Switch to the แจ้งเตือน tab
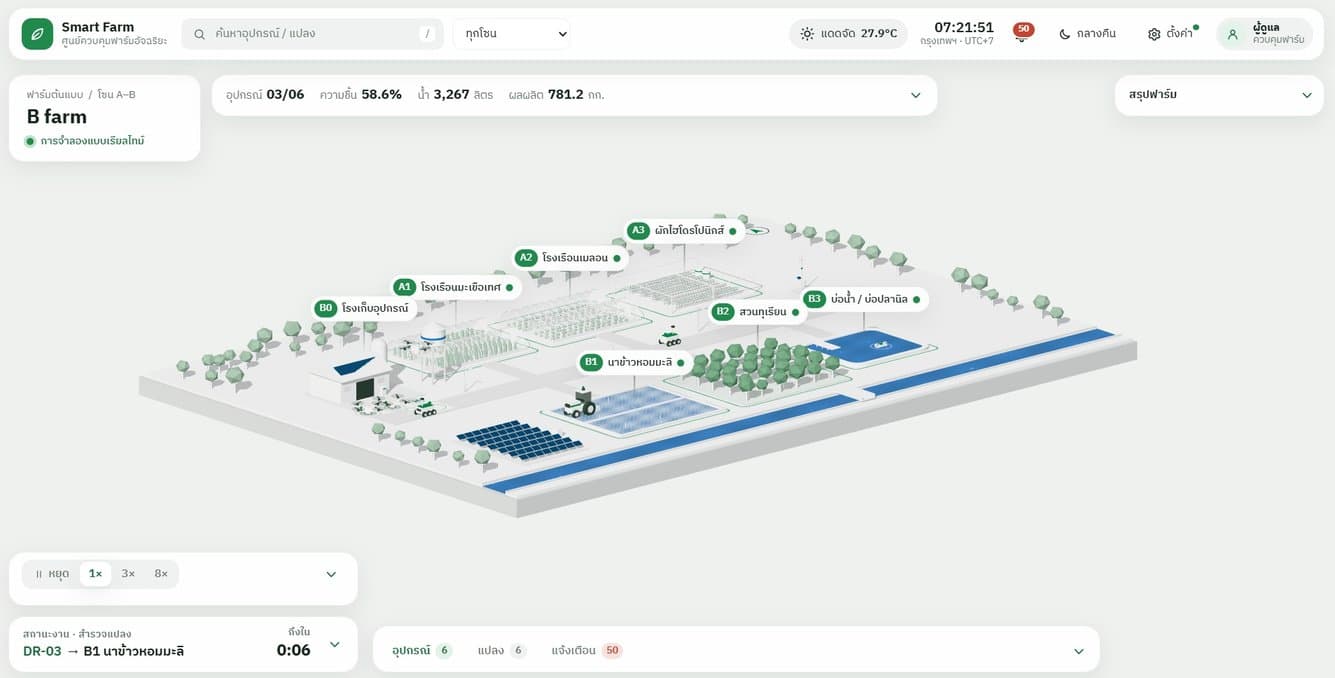This screenshot has height=678, width=1335. (587, 650)
